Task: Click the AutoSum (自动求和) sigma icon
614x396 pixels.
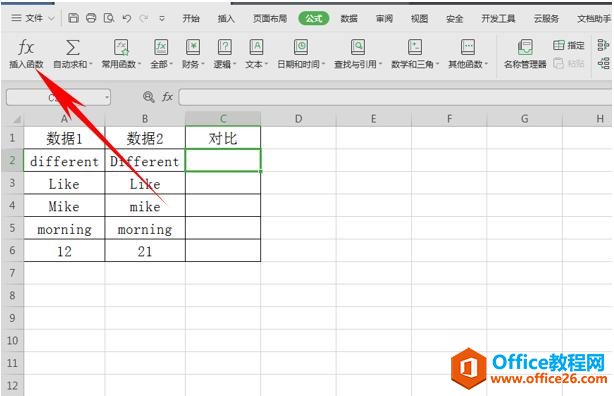Action: point(72,48)
